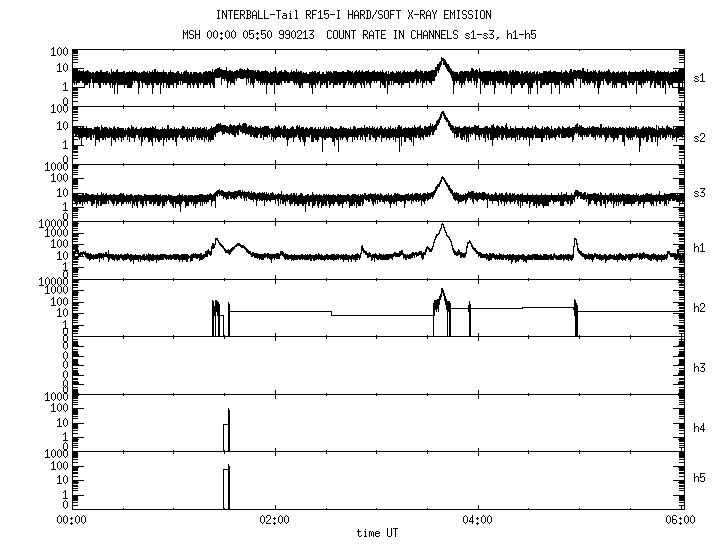Click the h3 channel label
This screenshot has width=720, height=550.
coord(699,368)
